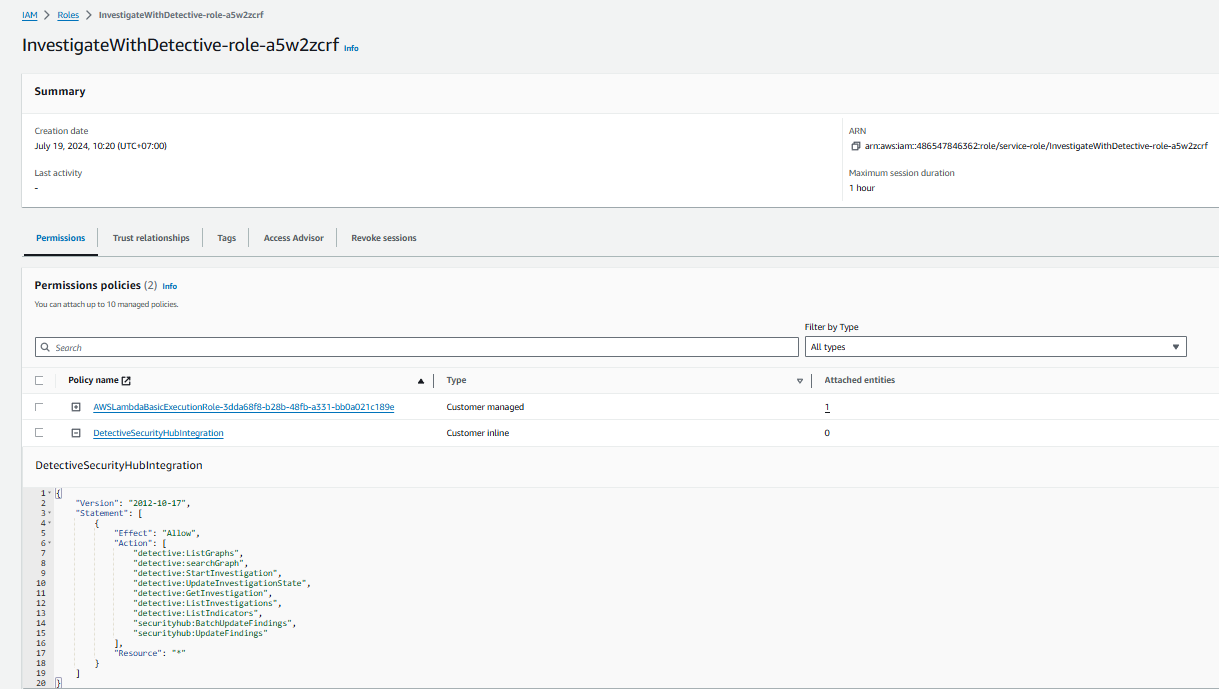Viewport: 1219px width, 689px height.
Task: Switch to Access Advisor tab
Action: [294, 238]
